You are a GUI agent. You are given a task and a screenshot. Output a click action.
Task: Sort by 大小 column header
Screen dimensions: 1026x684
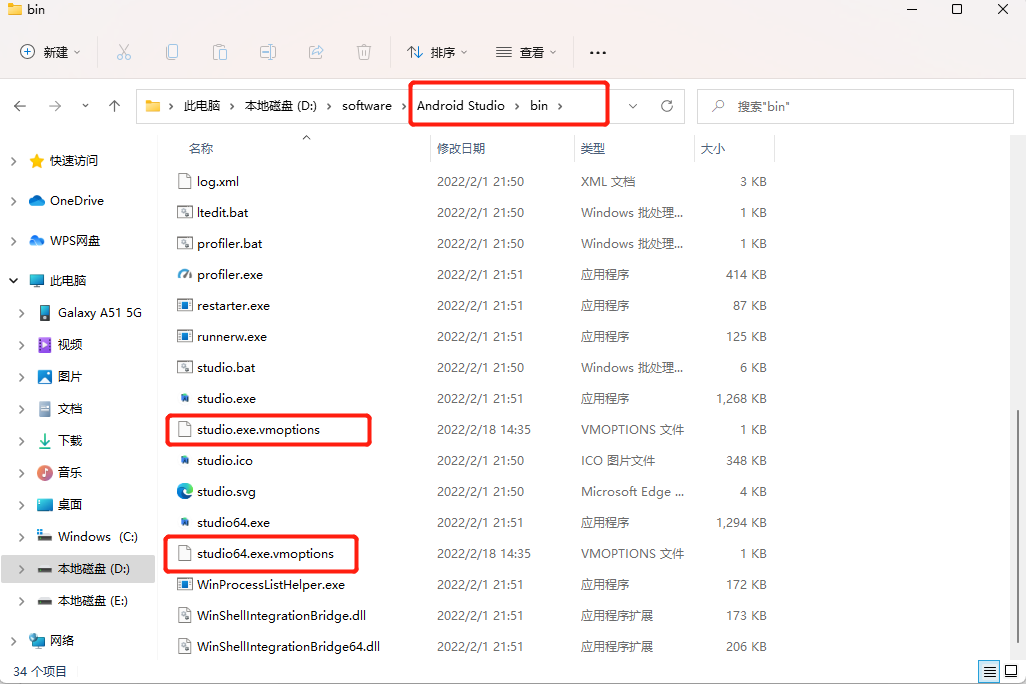[x=713, y=149]
